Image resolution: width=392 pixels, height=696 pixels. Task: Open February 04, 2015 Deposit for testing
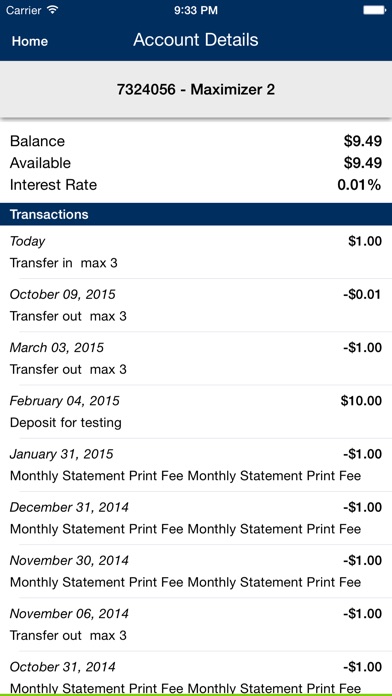pos(196,412)
